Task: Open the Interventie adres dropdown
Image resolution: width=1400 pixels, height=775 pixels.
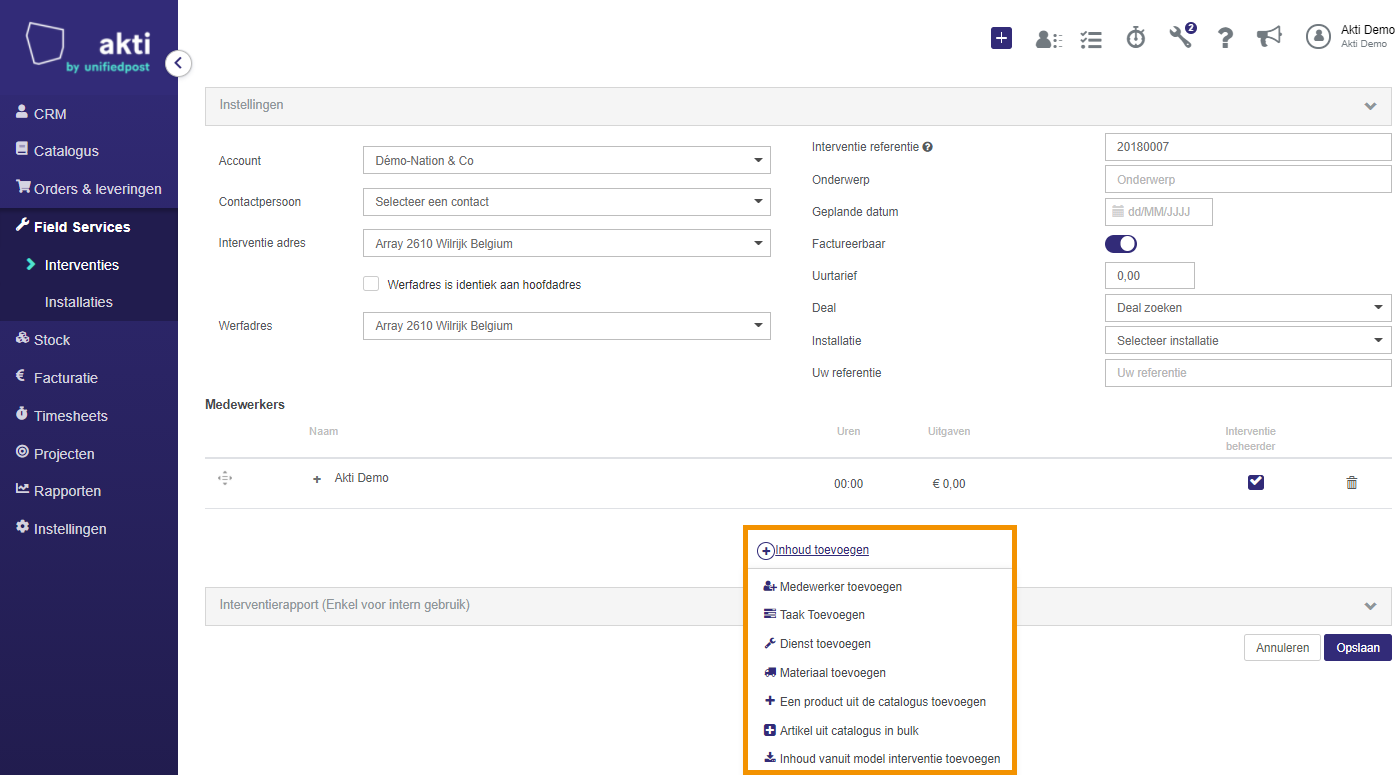Action: 567,243
